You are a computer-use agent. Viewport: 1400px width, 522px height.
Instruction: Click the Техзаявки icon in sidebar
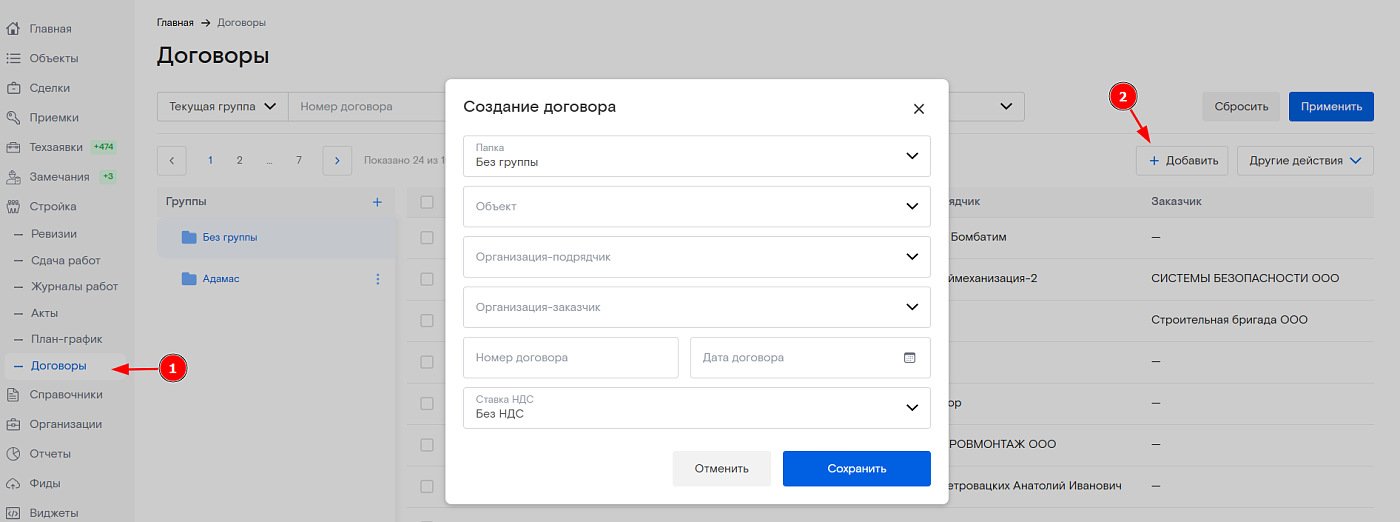click(14, 147)
